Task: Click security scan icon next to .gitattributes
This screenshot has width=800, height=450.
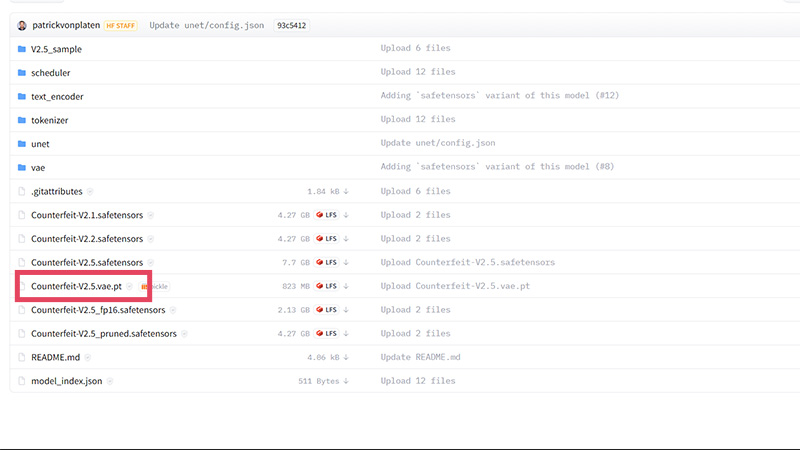Action: 90,192
